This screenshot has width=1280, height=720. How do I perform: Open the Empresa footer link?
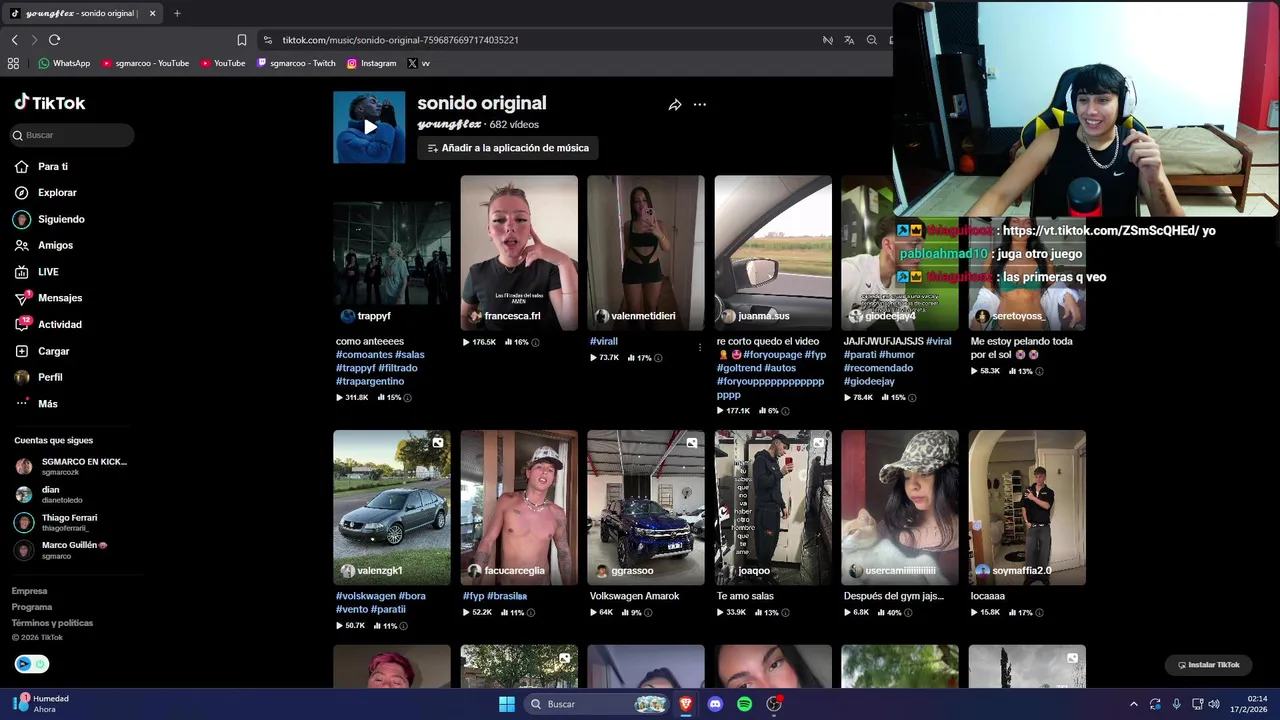(x=29, y=591)
